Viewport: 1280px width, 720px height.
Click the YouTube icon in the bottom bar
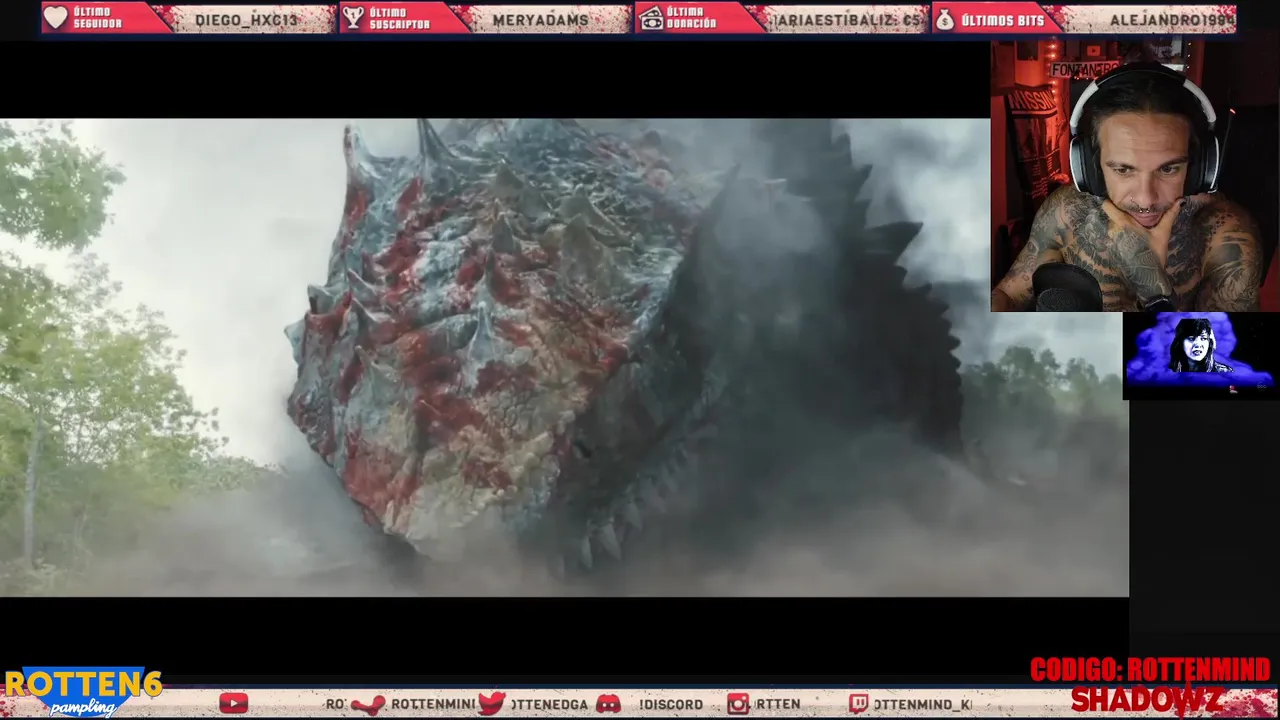coord(233,704)
